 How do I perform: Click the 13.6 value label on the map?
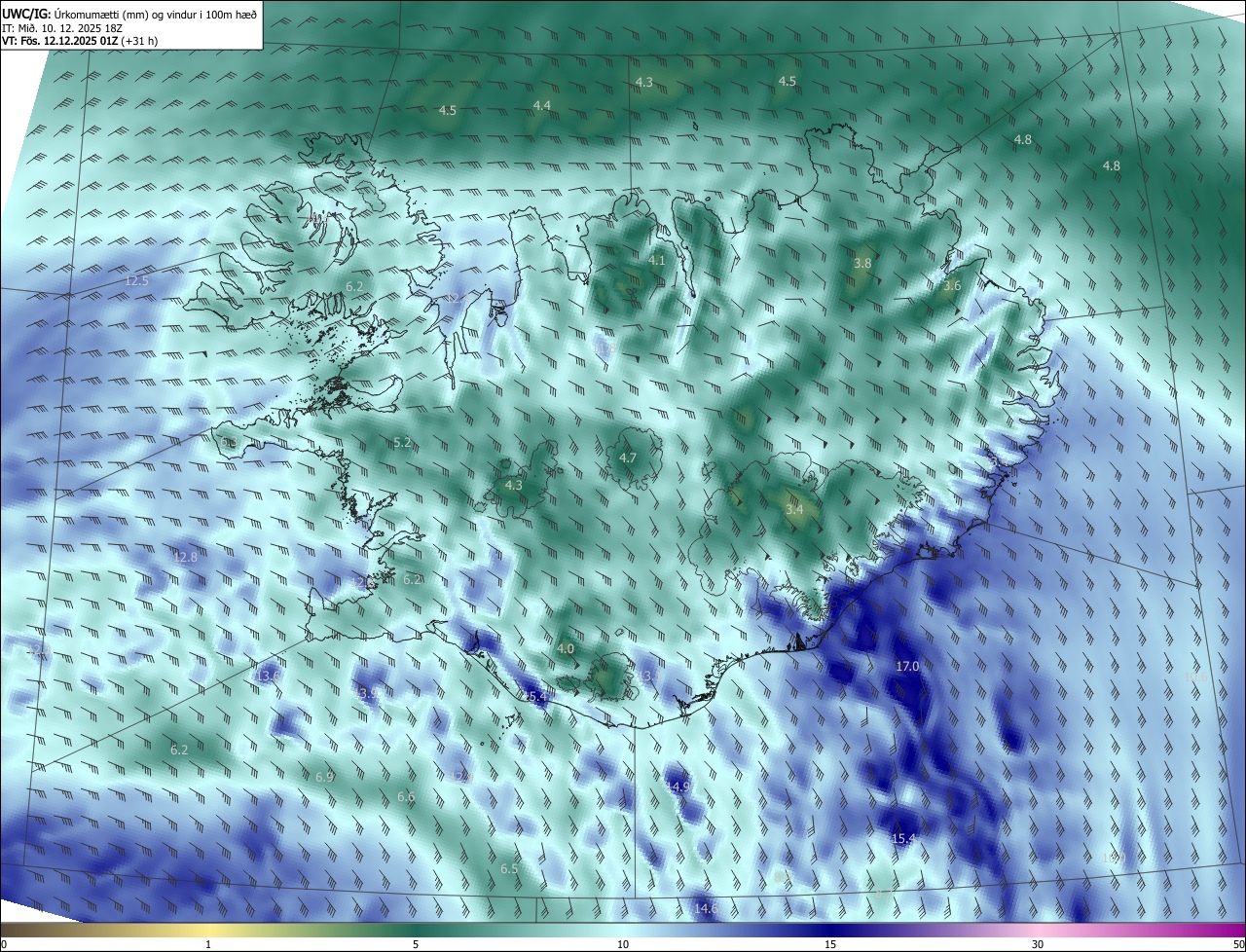coord(268,676)
